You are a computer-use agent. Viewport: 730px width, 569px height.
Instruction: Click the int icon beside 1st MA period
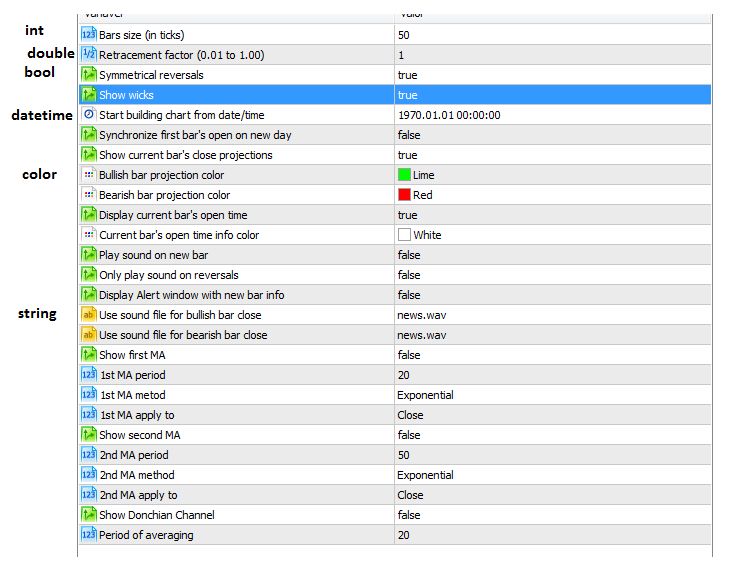point(88,375)
